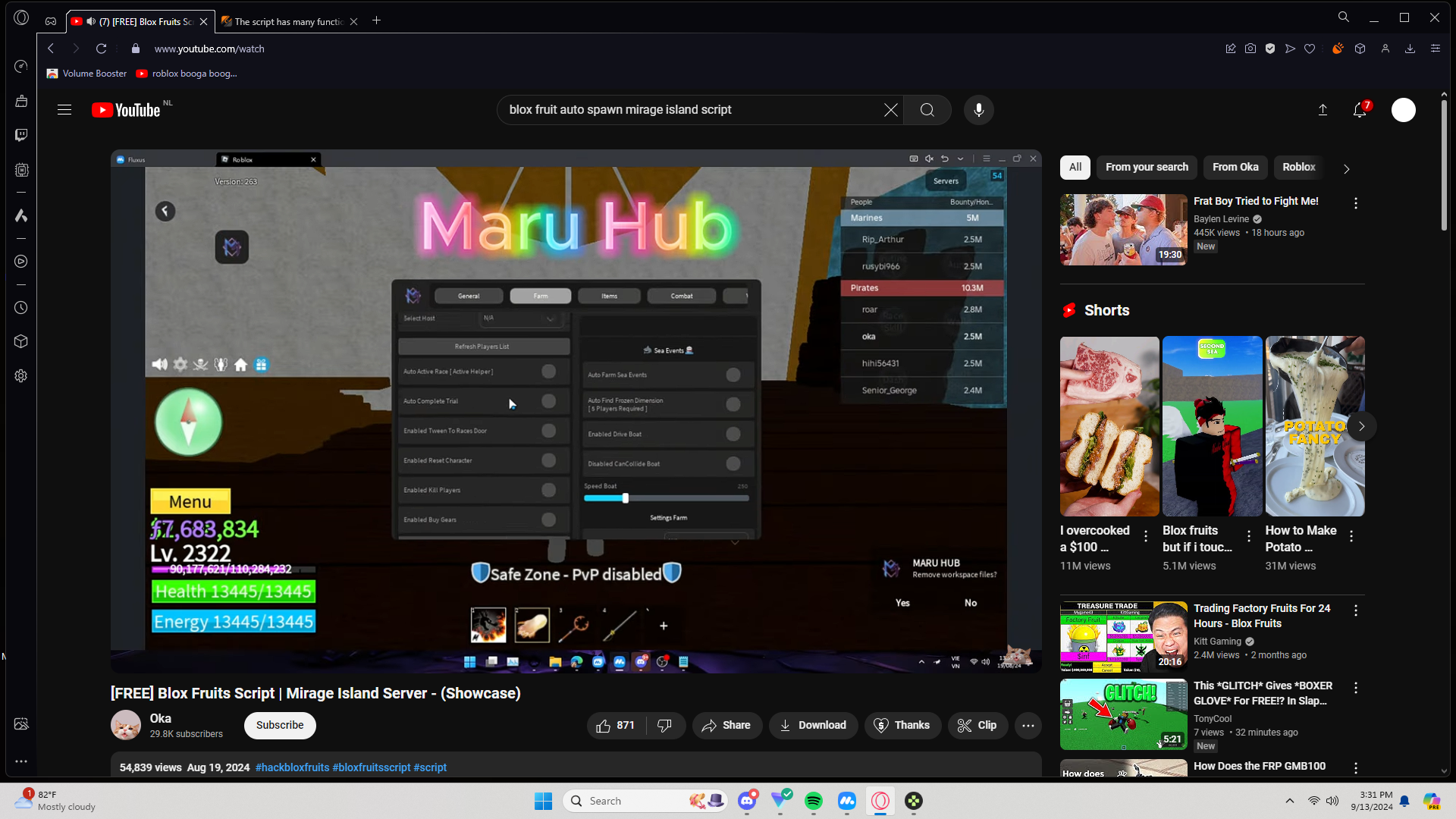Image resolution: width=1456 pixels, height=819 pixels.
Task: Clear the YouTube search box text
Action: [x=891, y=110]
